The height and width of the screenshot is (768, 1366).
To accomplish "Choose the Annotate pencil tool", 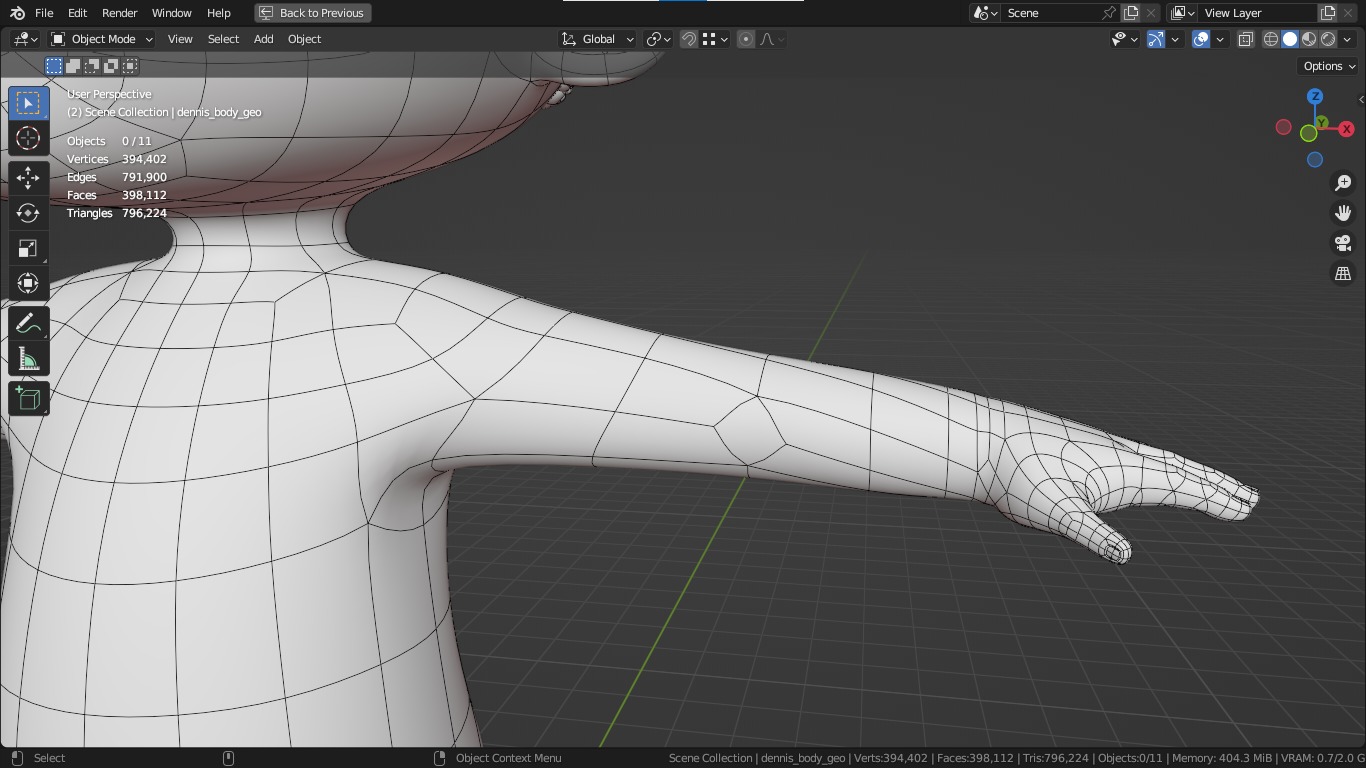I will tap(28, 324).
